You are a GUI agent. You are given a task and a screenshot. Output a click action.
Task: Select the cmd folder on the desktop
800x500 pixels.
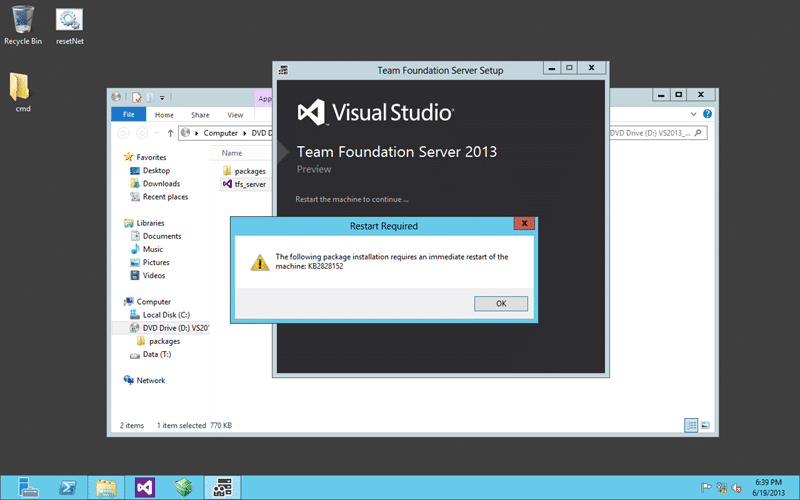21,92
